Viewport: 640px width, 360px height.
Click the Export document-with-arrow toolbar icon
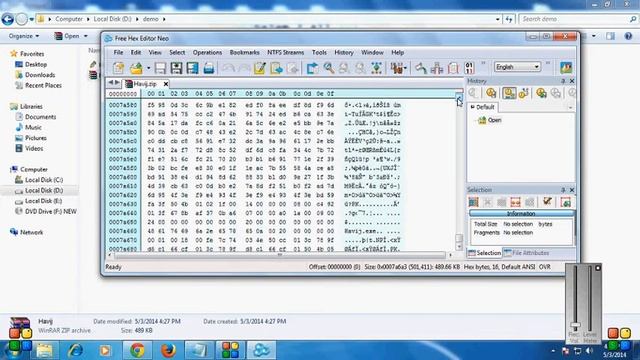pyautogui.click(x=276, y=68)
